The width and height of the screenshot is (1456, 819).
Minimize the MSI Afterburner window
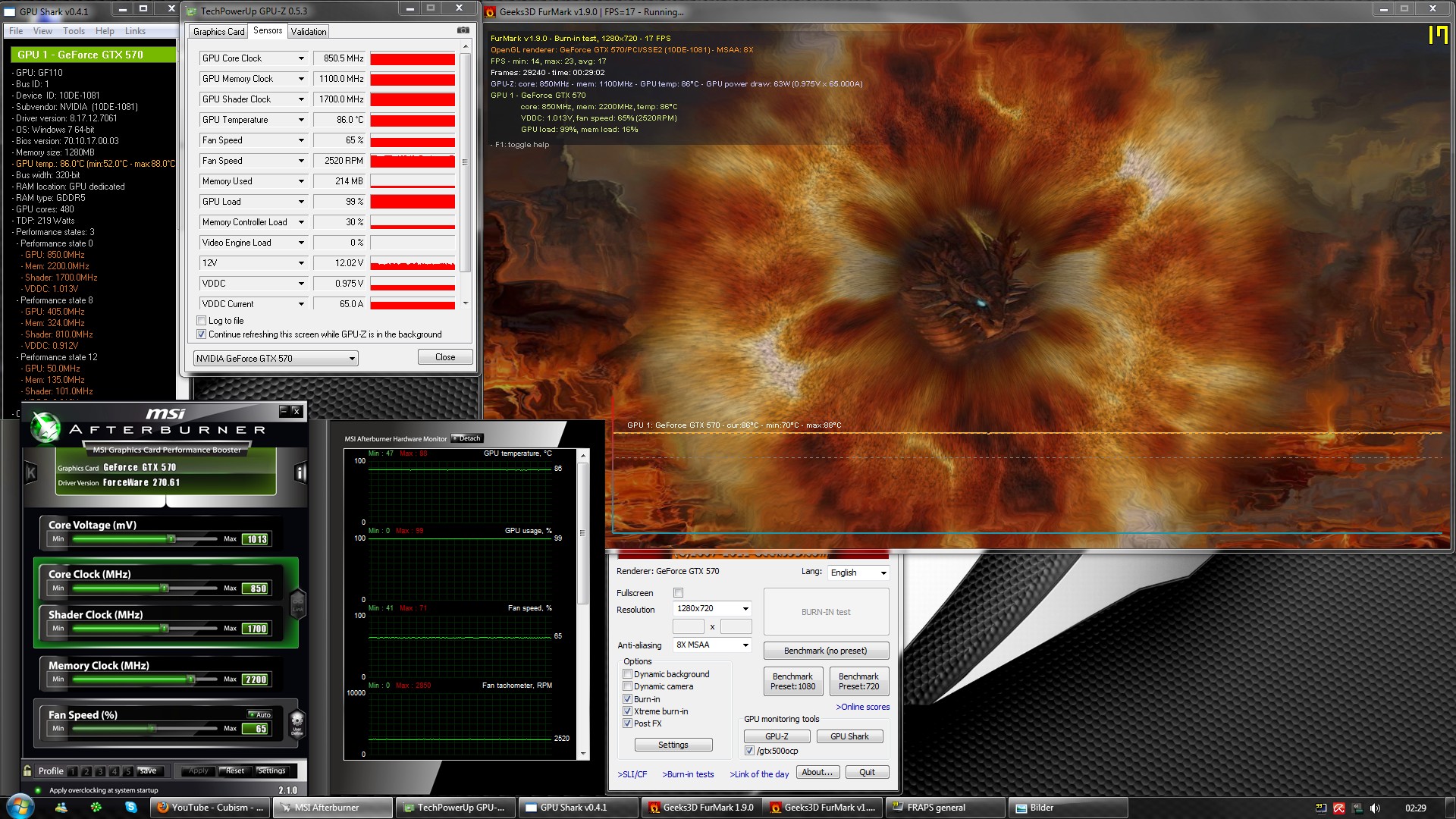(284, 411)
